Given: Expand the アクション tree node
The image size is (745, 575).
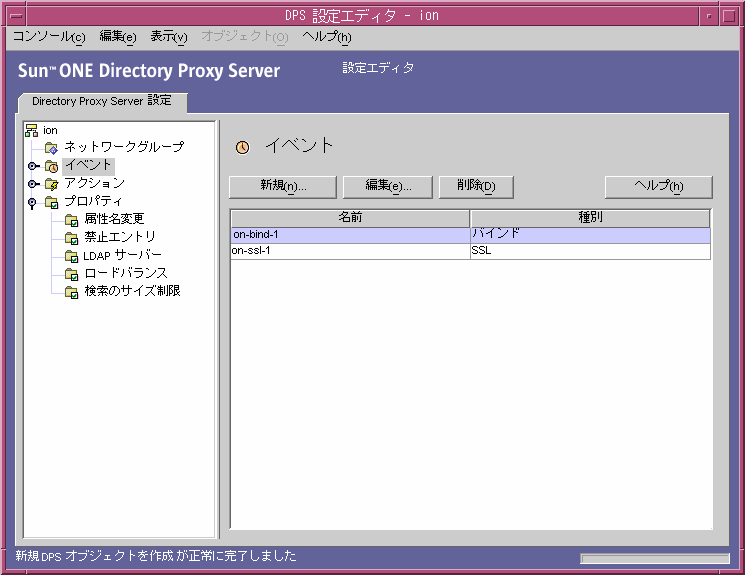Looking at the screenshot, I should coord(33,184).
